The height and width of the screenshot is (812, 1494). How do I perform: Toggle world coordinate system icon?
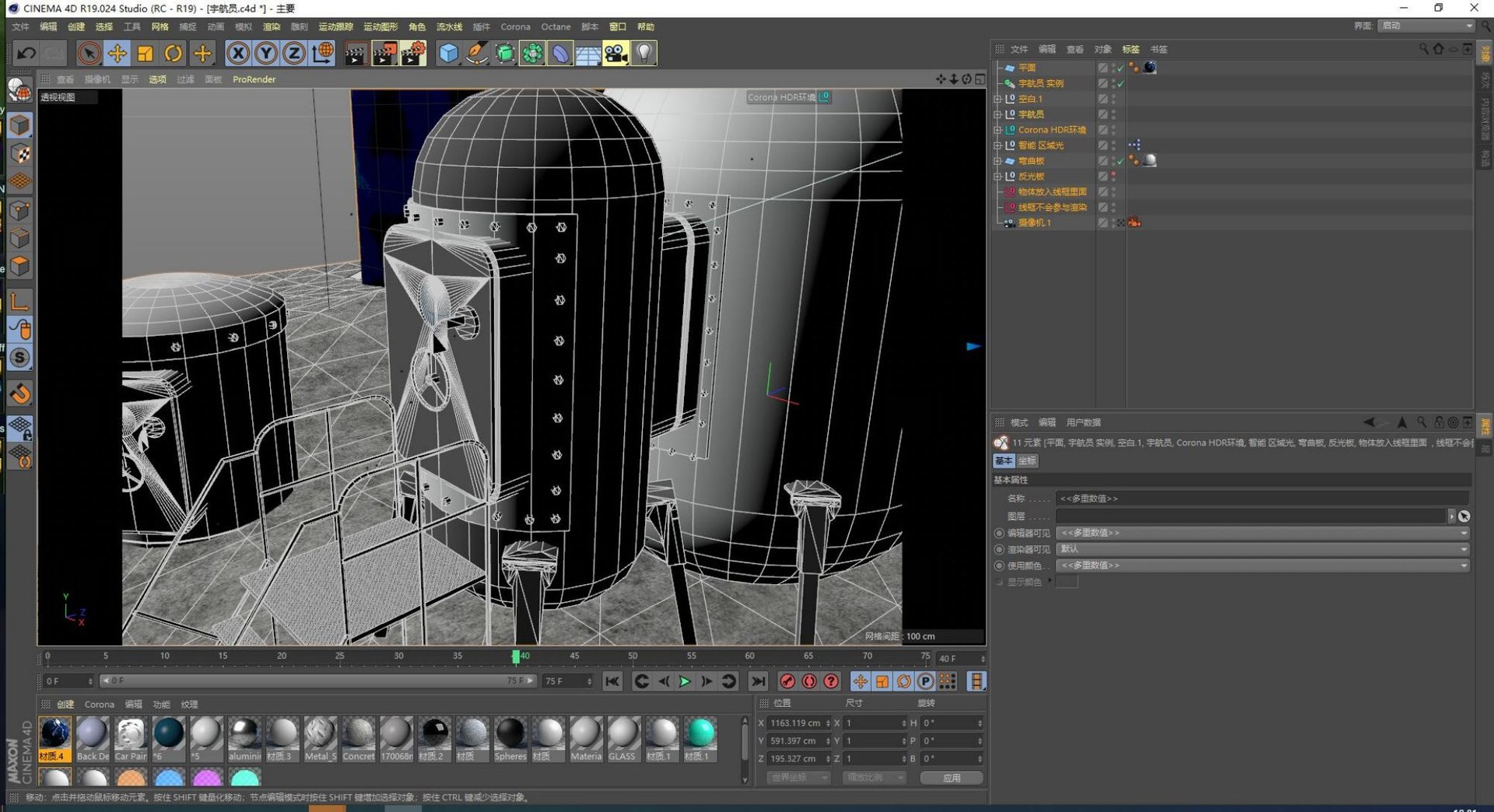click(x=322, y=53)
